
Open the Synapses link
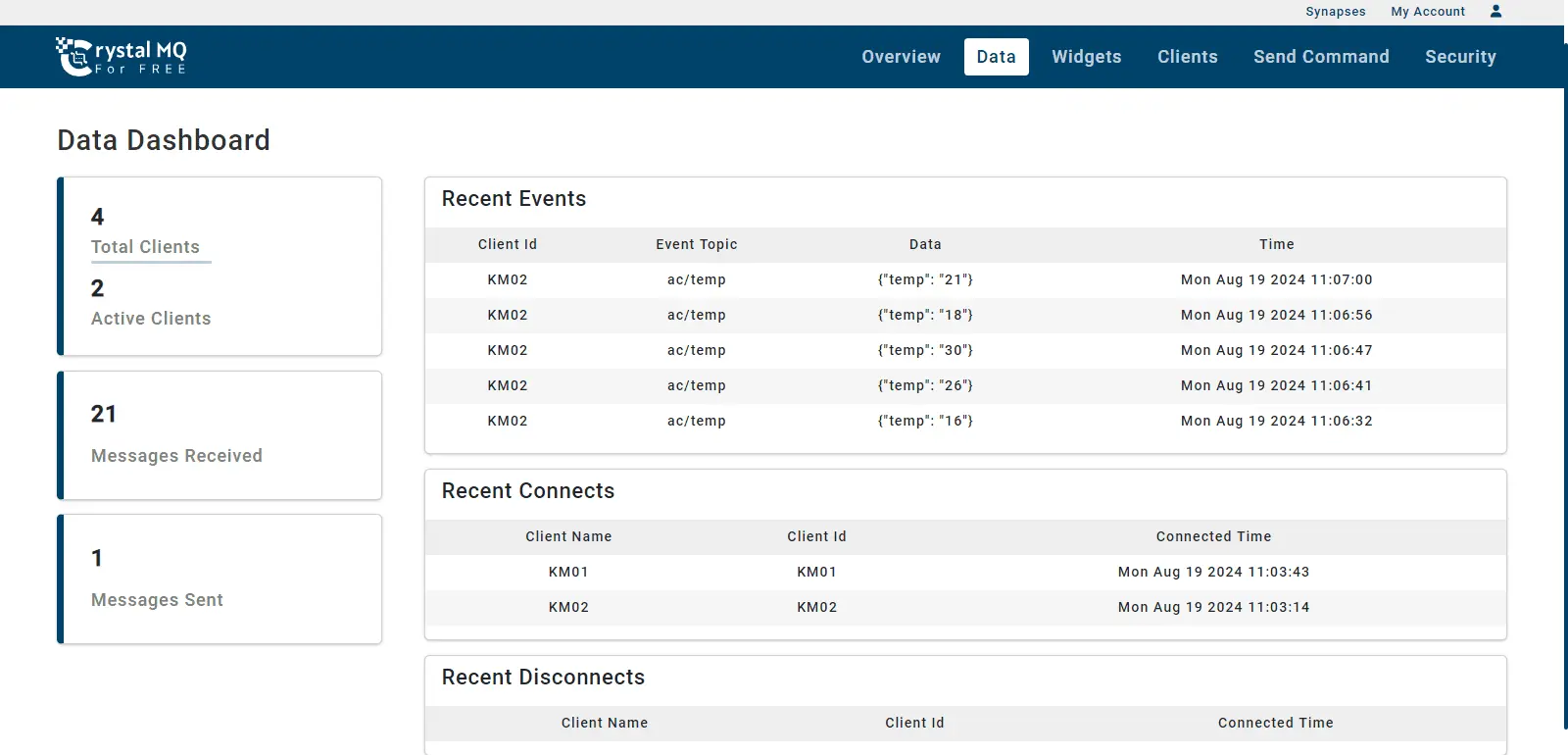click(x=1335, y=12)
